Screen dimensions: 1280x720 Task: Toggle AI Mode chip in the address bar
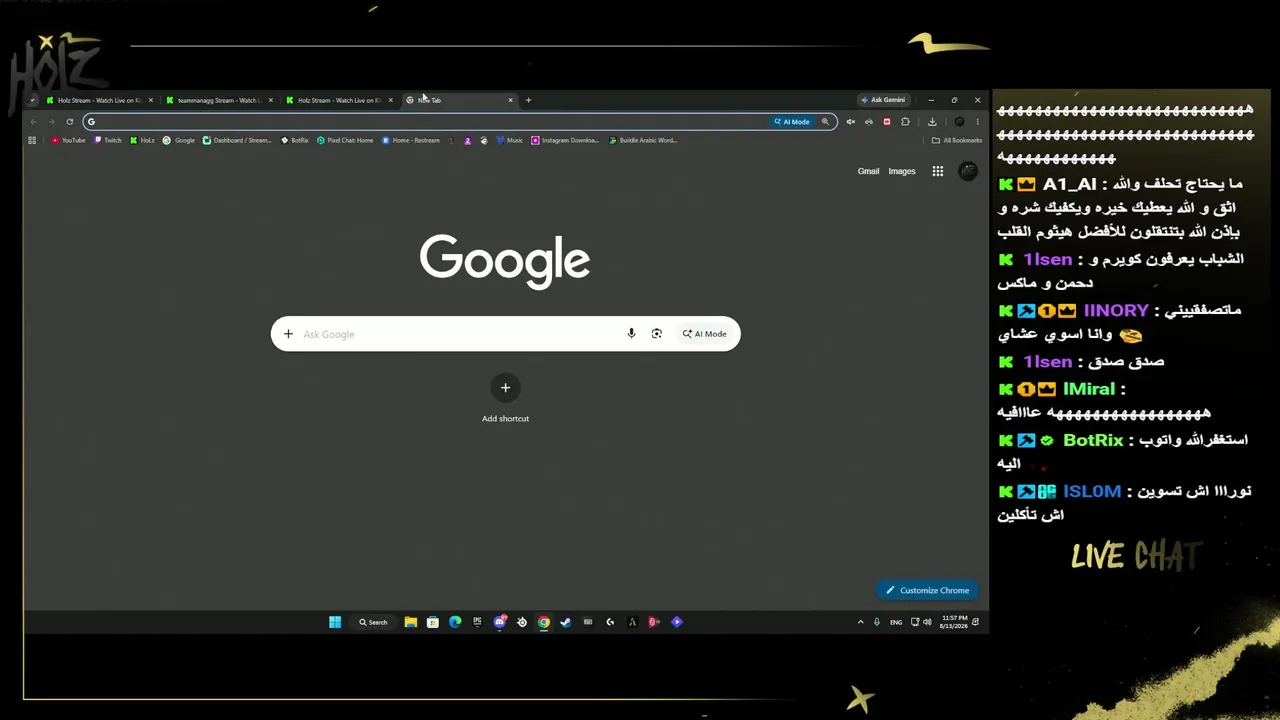[792, 122]
